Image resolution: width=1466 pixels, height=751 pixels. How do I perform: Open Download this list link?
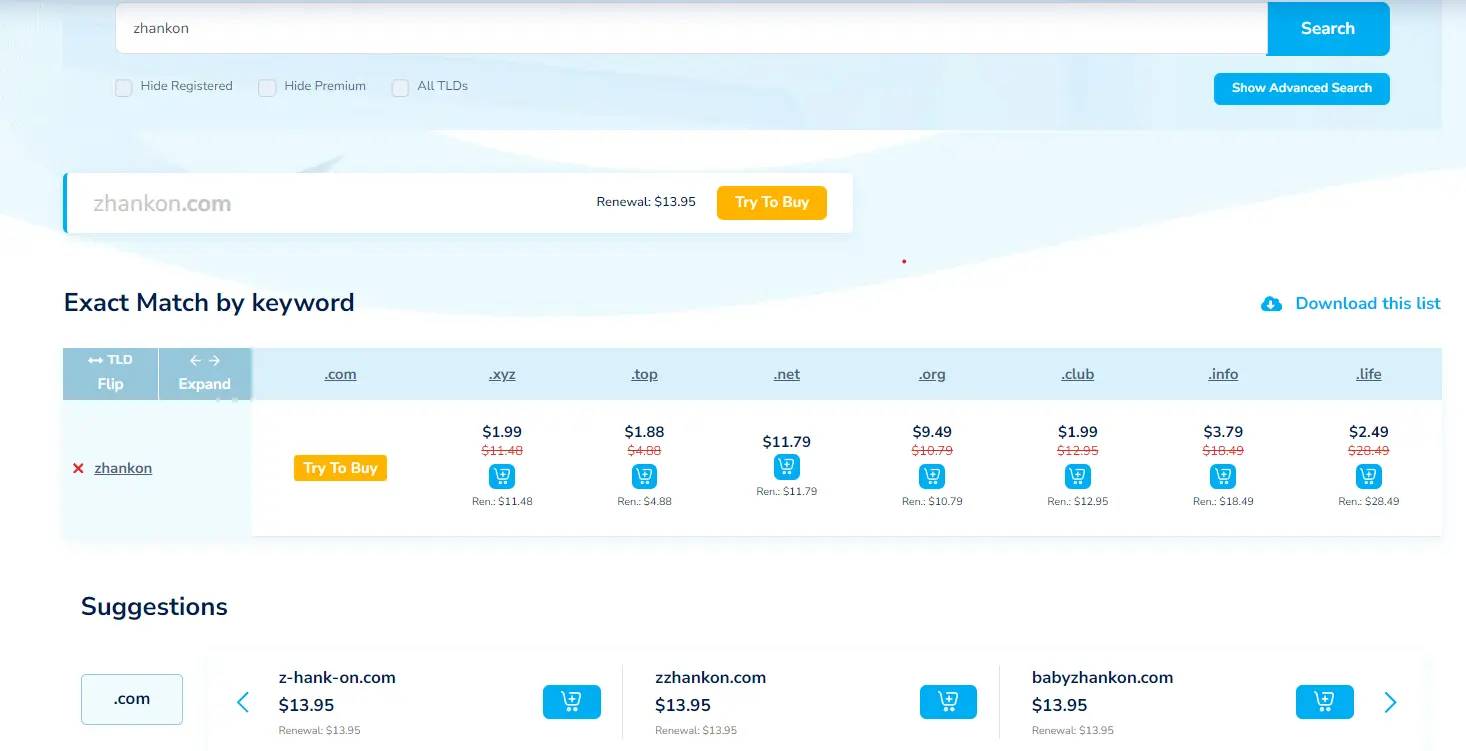1367,303
